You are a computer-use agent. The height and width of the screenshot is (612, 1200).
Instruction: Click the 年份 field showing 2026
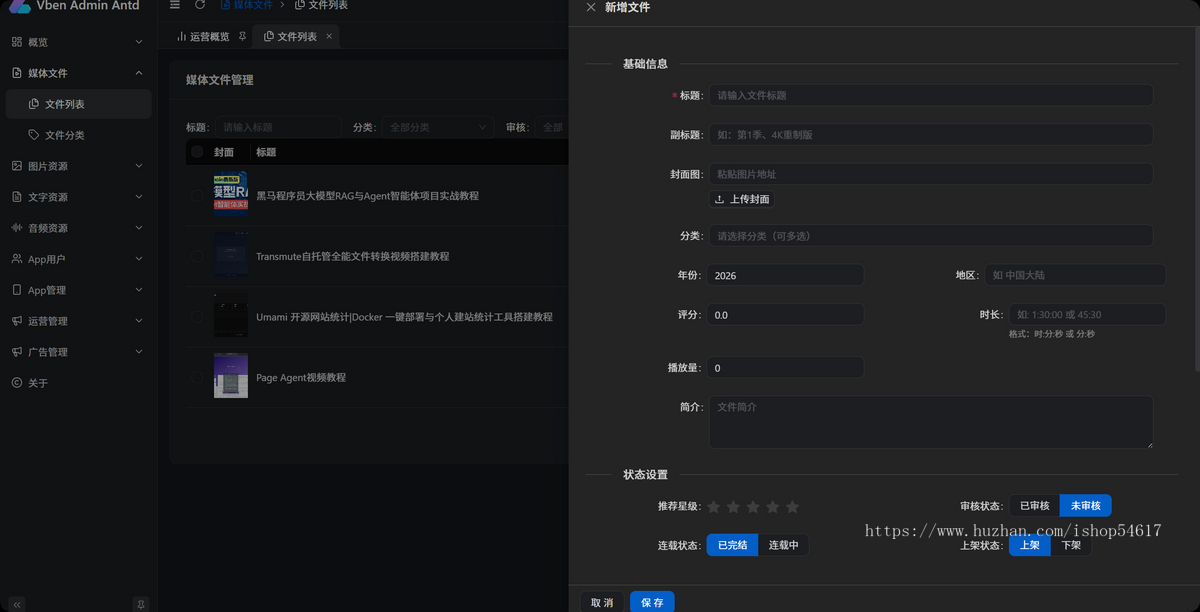(x=785, y=275)
